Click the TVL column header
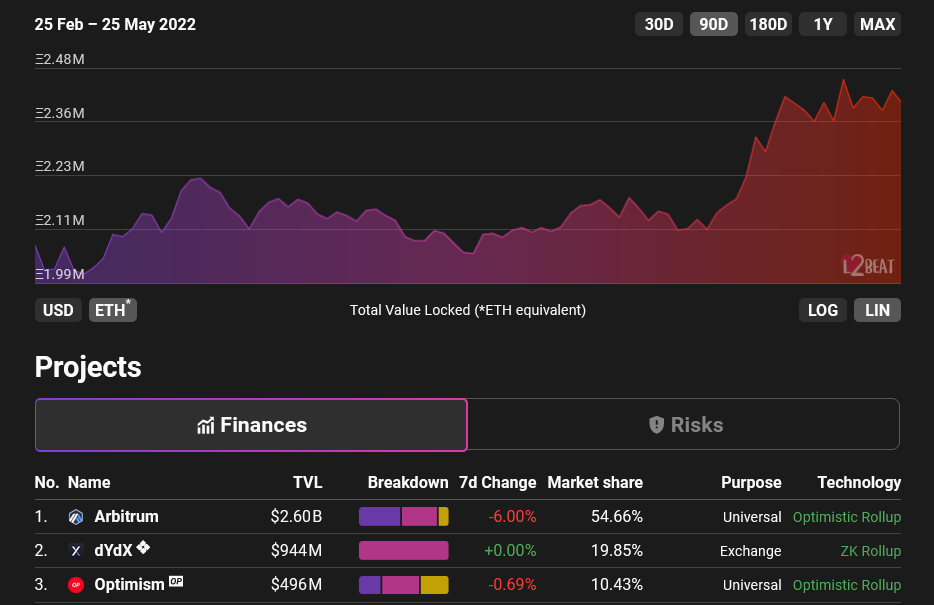The width and height of the screenshot is (934, 605). [x=307, y=482]
